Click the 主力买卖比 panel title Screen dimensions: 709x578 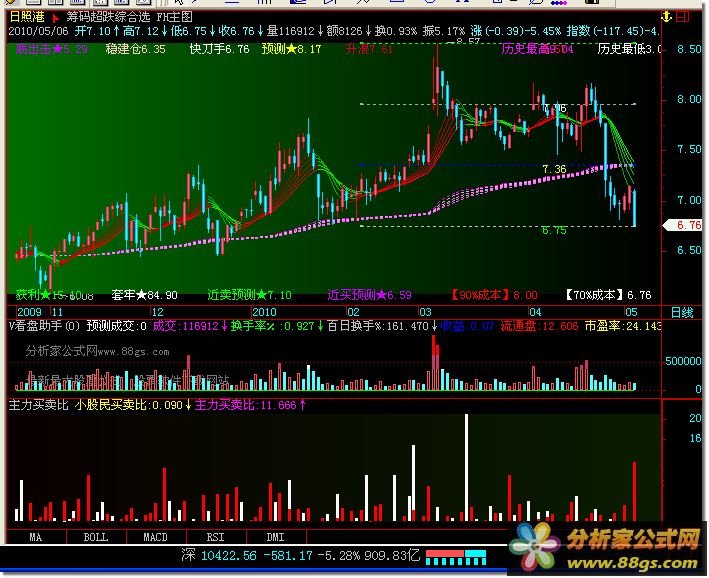coord(38,405)
